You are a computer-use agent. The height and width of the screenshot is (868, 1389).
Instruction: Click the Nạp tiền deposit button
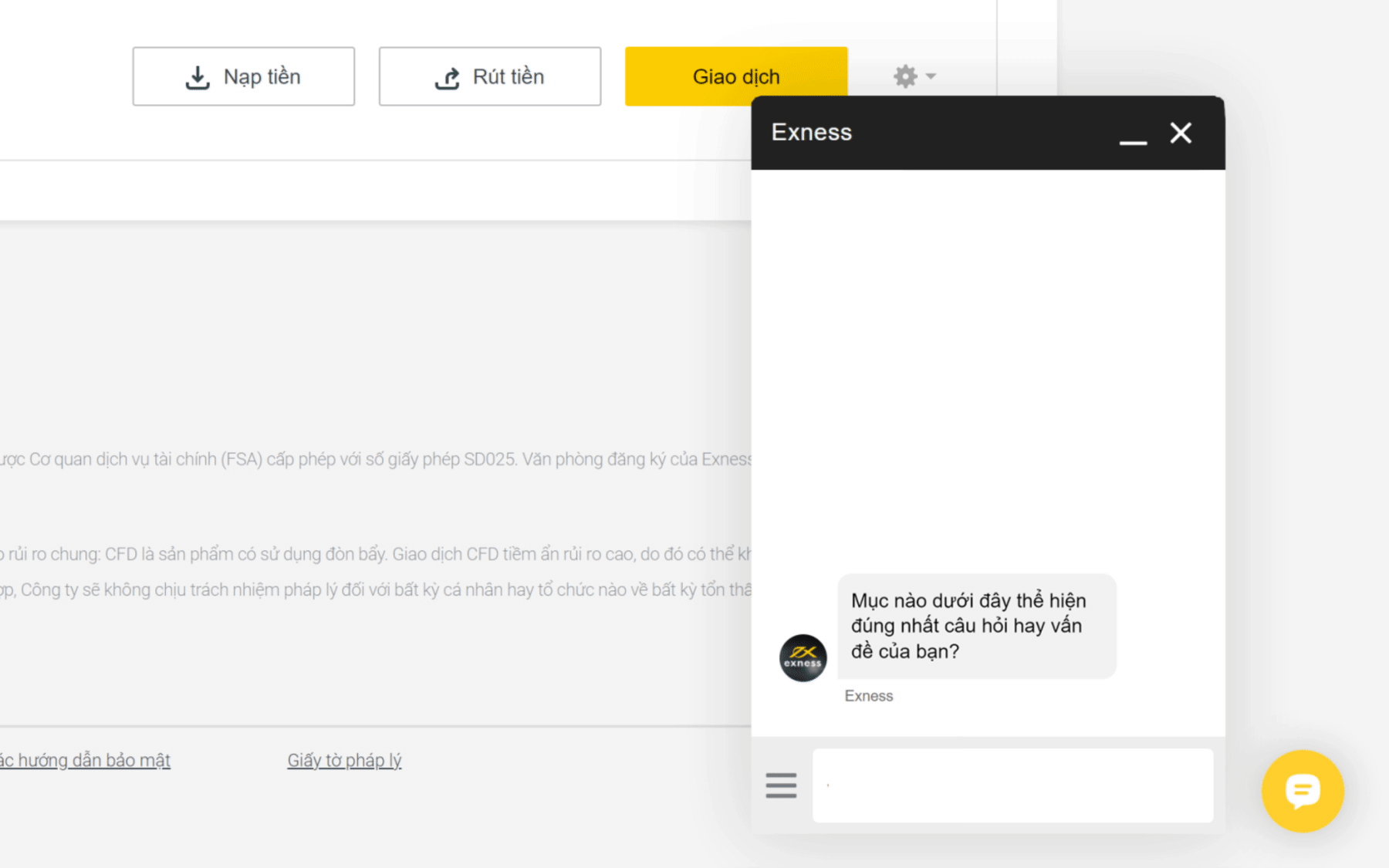click(243, 76)
